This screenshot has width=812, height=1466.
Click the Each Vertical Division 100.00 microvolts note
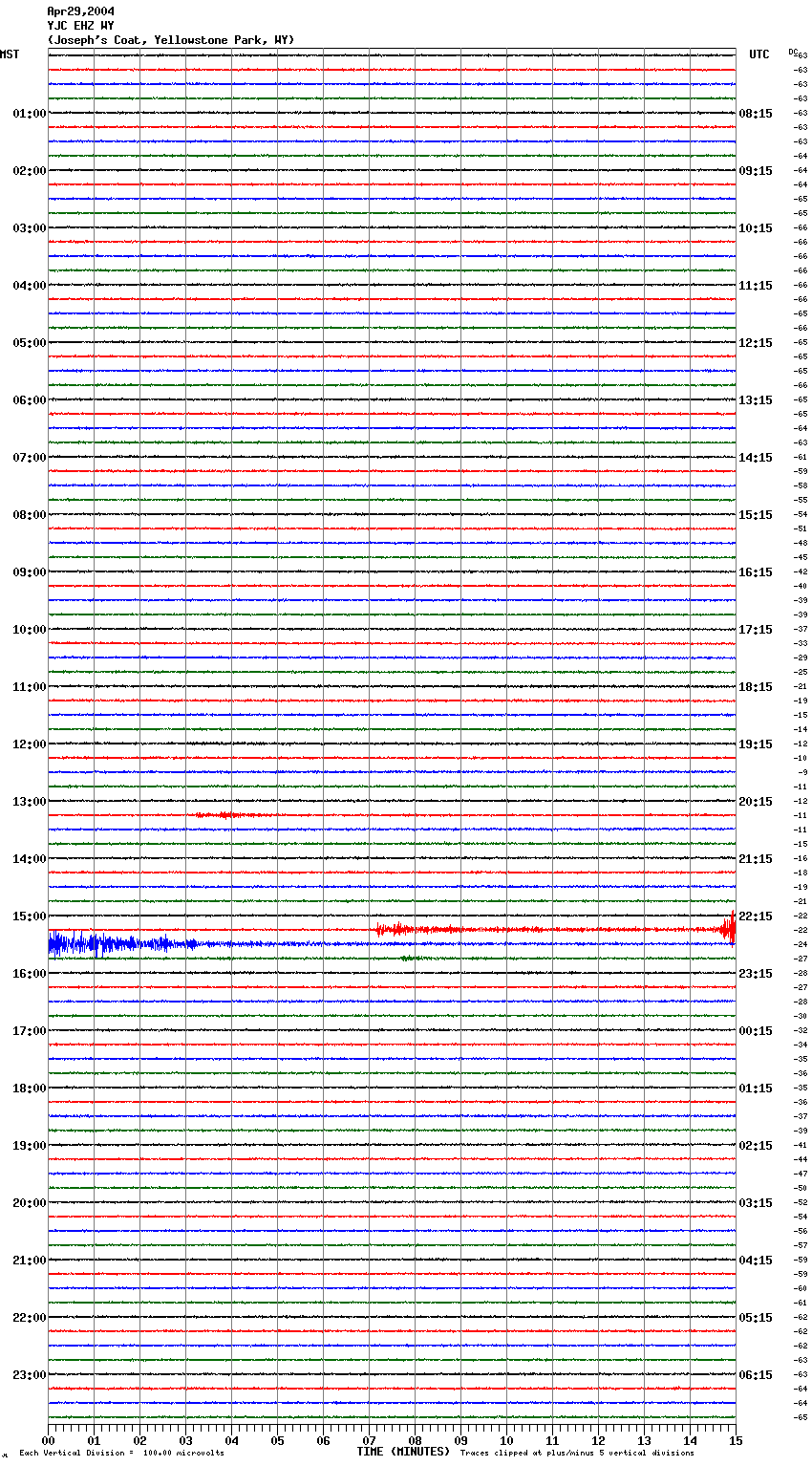coord(121,1454)
